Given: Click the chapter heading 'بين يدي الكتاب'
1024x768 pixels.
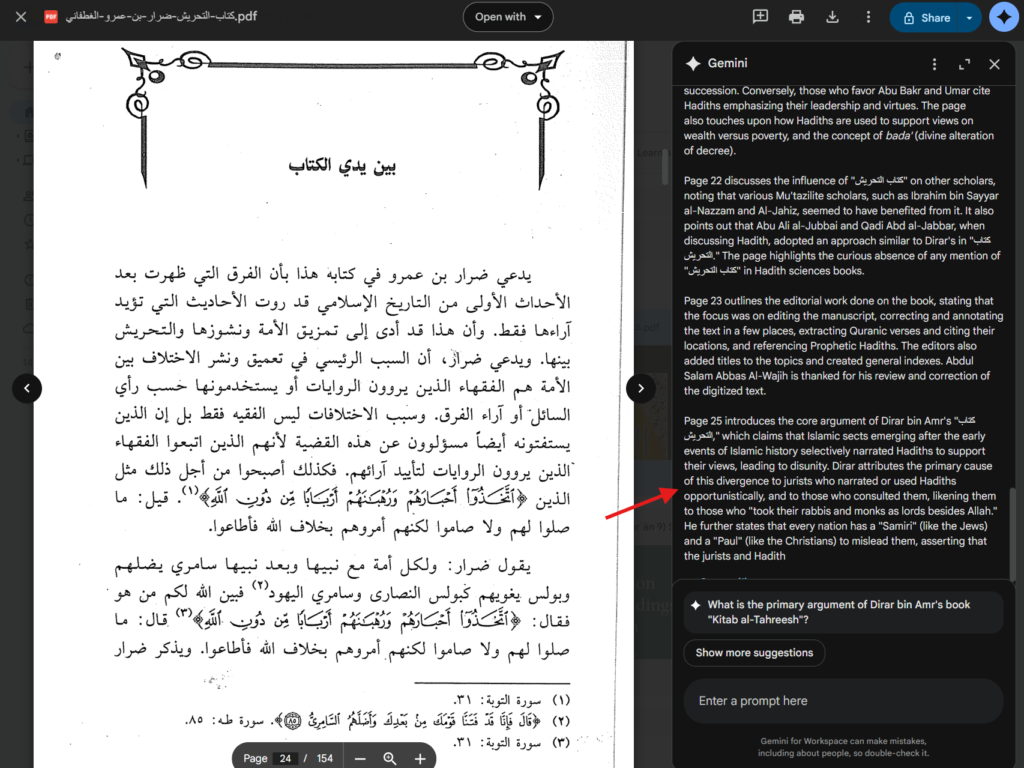Looking at the screenshot, I should 342,166.
